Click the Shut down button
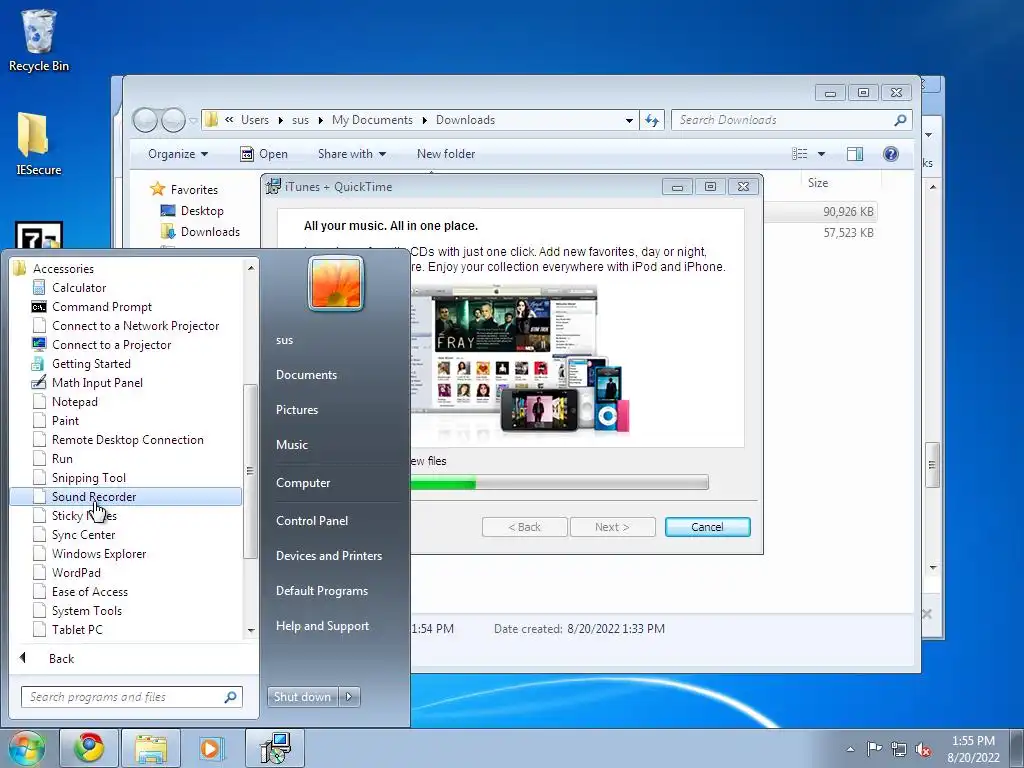 click(x=302, y=697)
